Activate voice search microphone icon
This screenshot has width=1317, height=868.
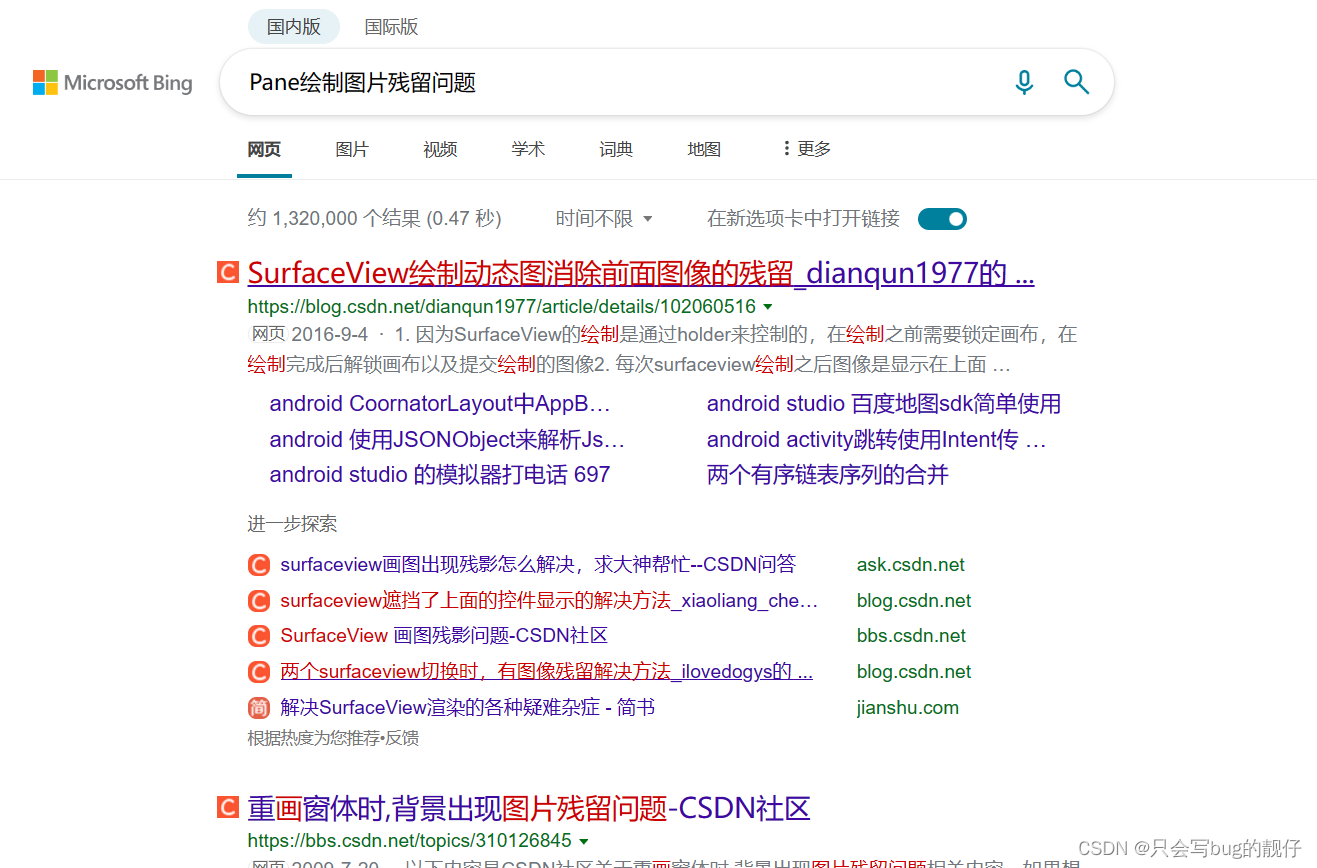coord(1024,82)
